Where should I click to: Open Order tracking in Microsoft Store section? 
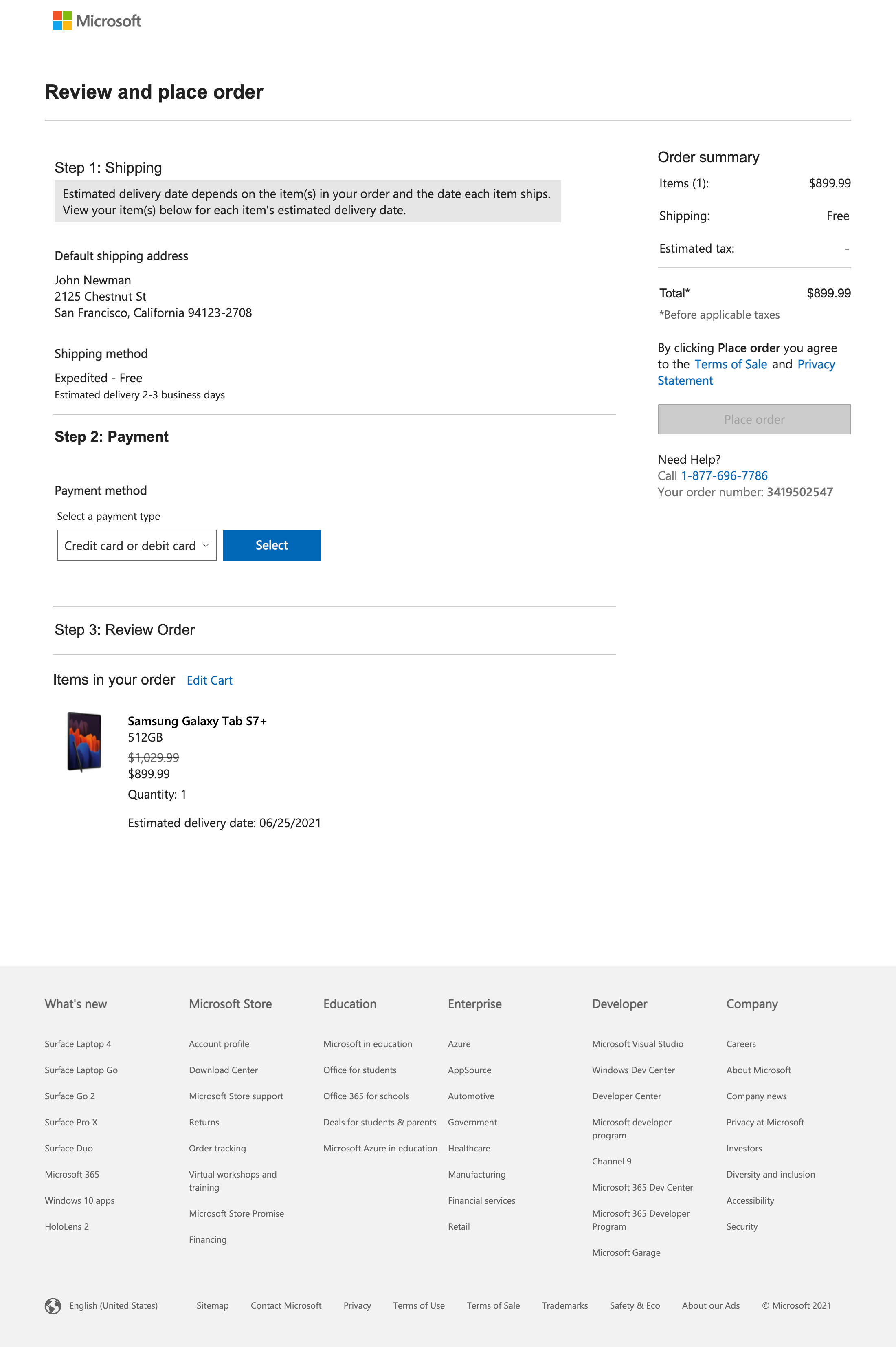(217, 1148)
